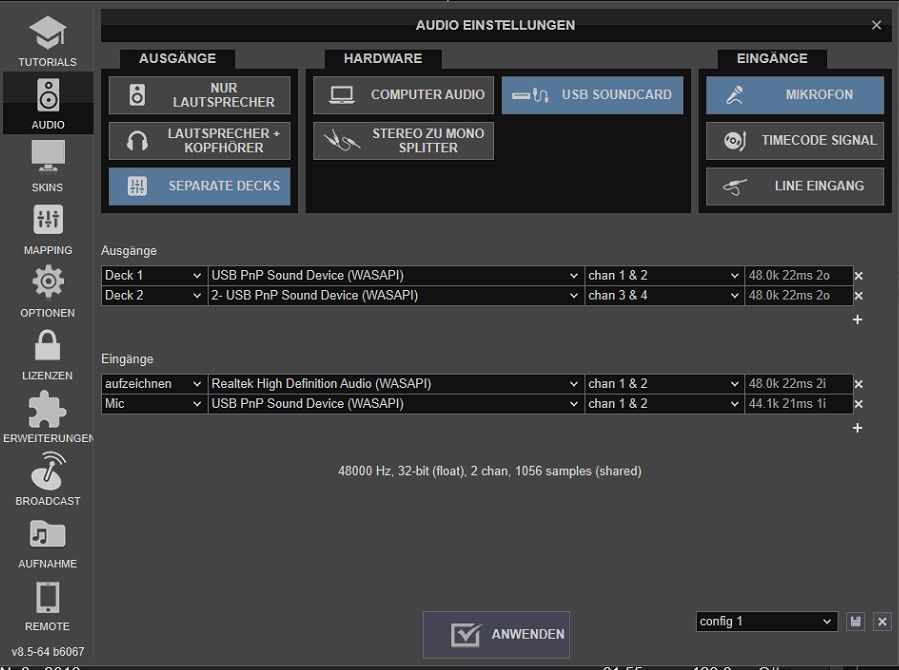899x670 pixels.
Task: Apply settings with Anwenden button
Action: click(x=497, y=634)
